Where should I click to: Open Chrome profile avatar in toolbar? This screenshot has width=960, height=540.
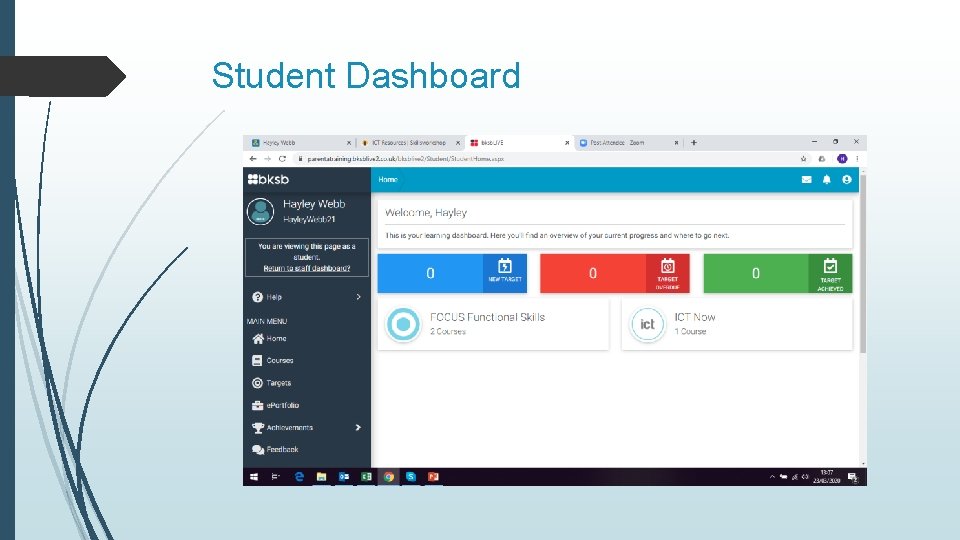coord(842,159)
